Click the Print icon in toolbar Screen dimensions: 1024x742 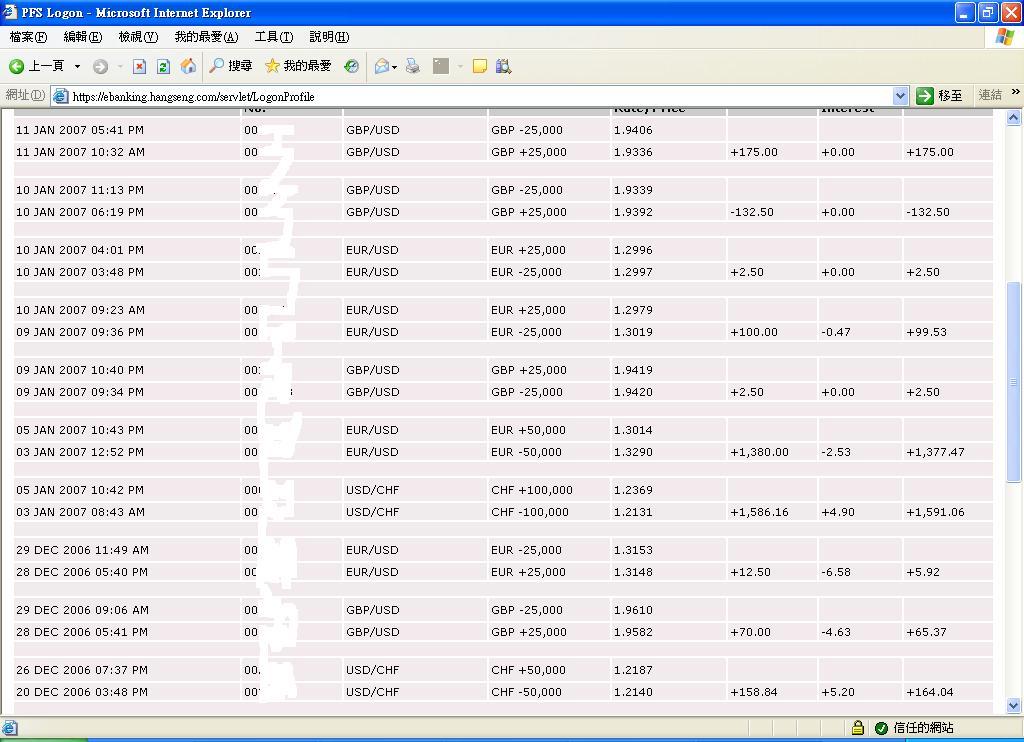[412, 67]
